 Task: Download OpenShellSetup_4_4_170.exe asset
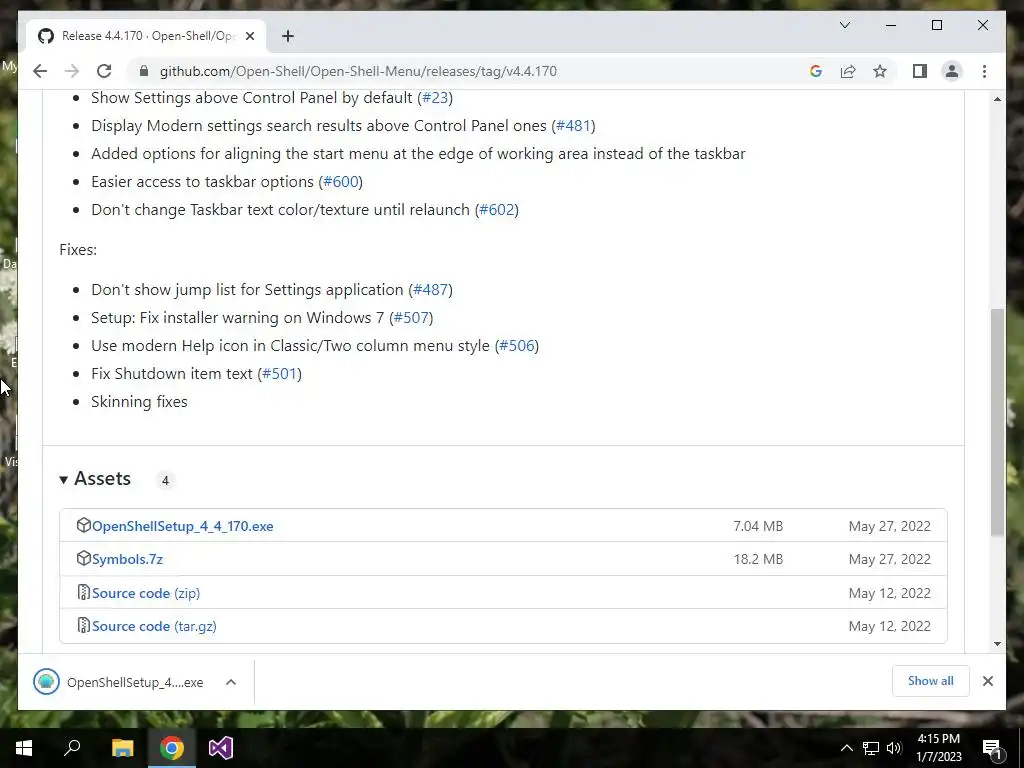183,526
